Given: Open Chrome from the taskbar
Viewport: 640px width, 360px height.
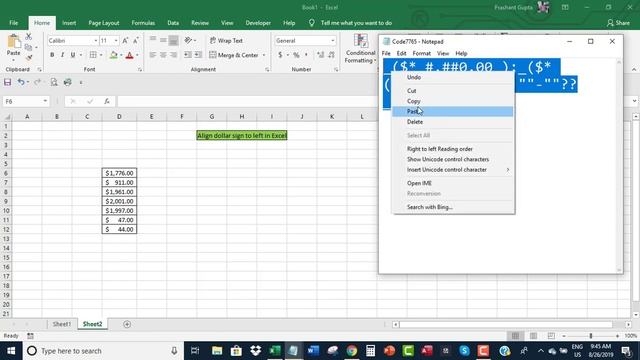Looking at the screenshot, I should (x=351, y=351).
